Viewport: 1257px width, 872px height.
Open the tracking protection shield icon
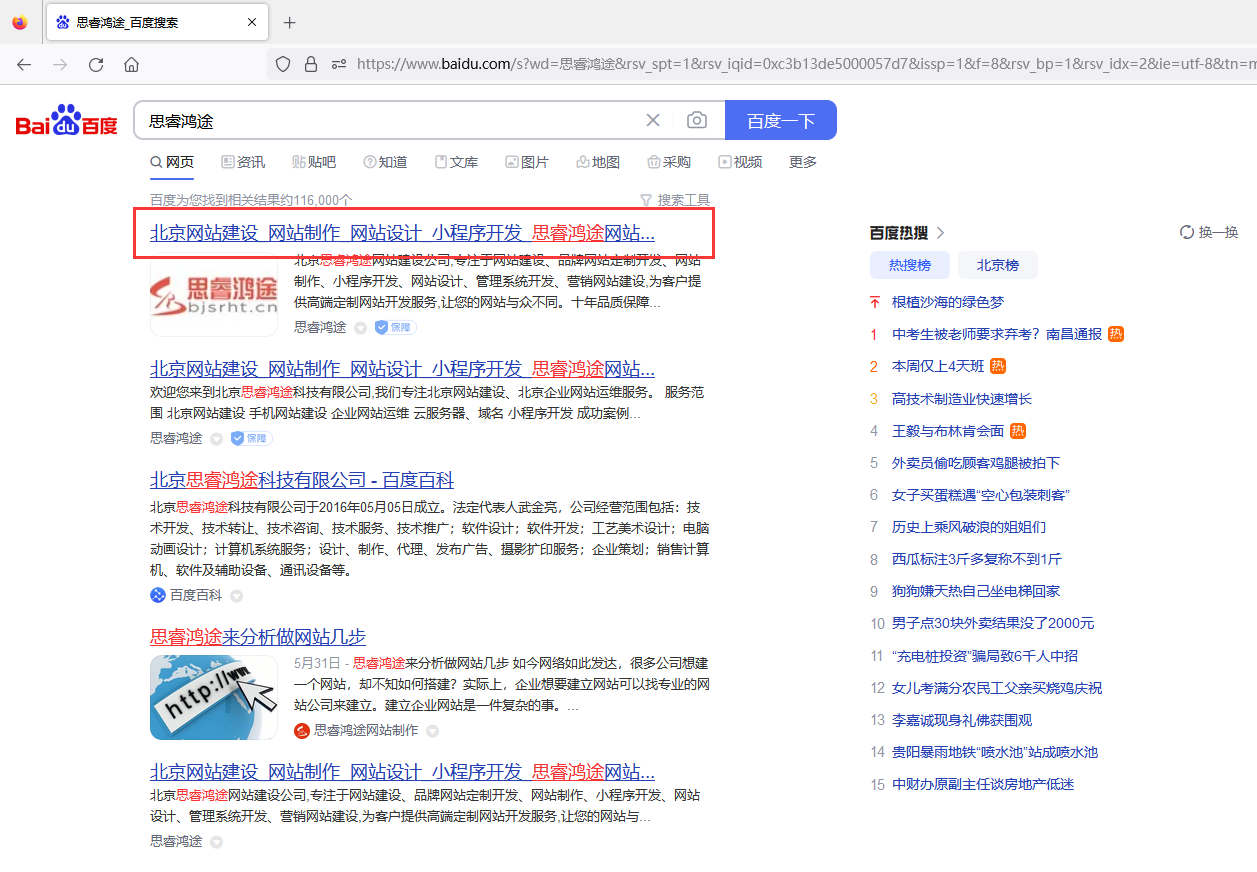click(283, 63)
